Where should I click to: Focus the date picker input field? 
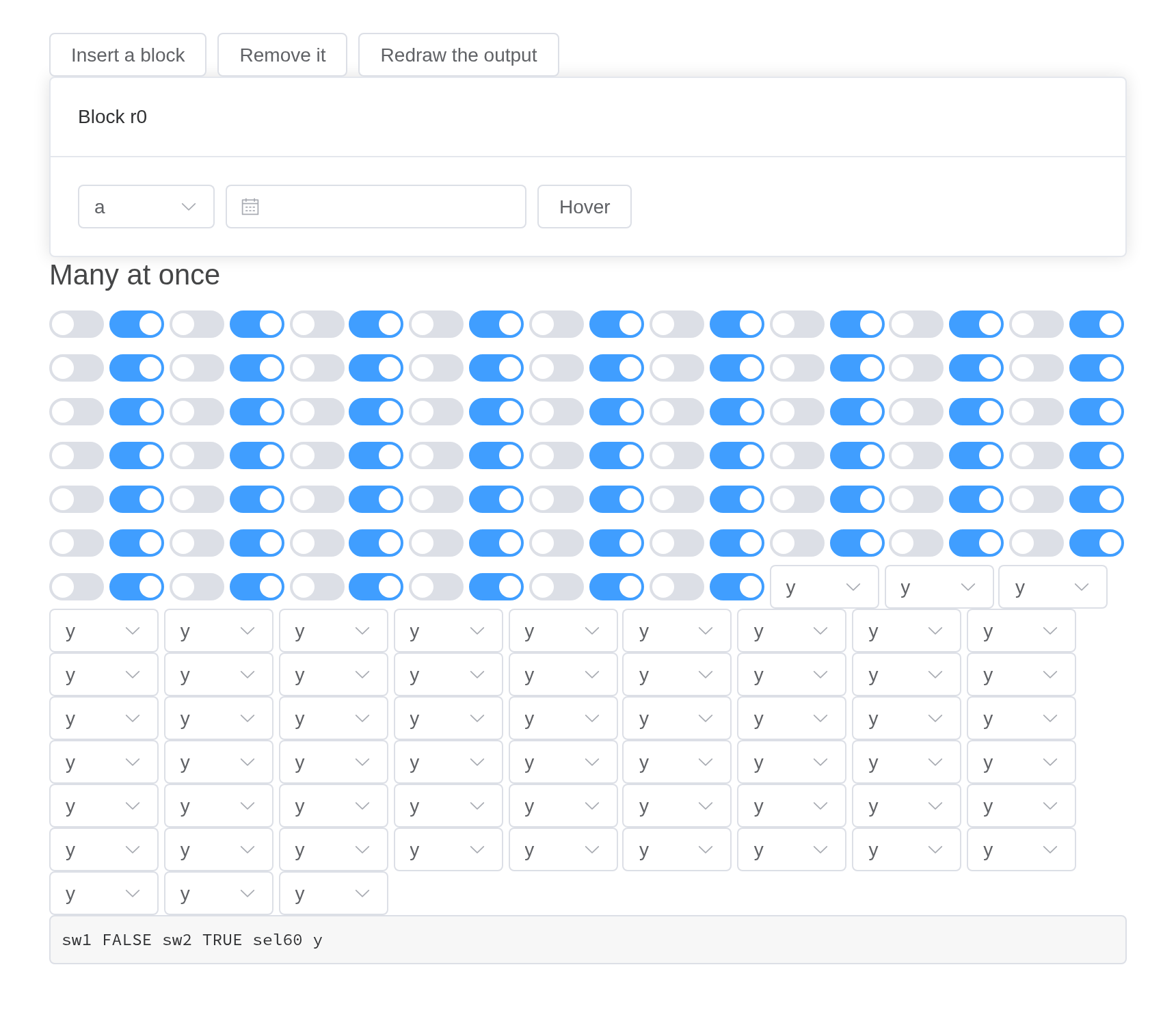click(x=376, y=207)
